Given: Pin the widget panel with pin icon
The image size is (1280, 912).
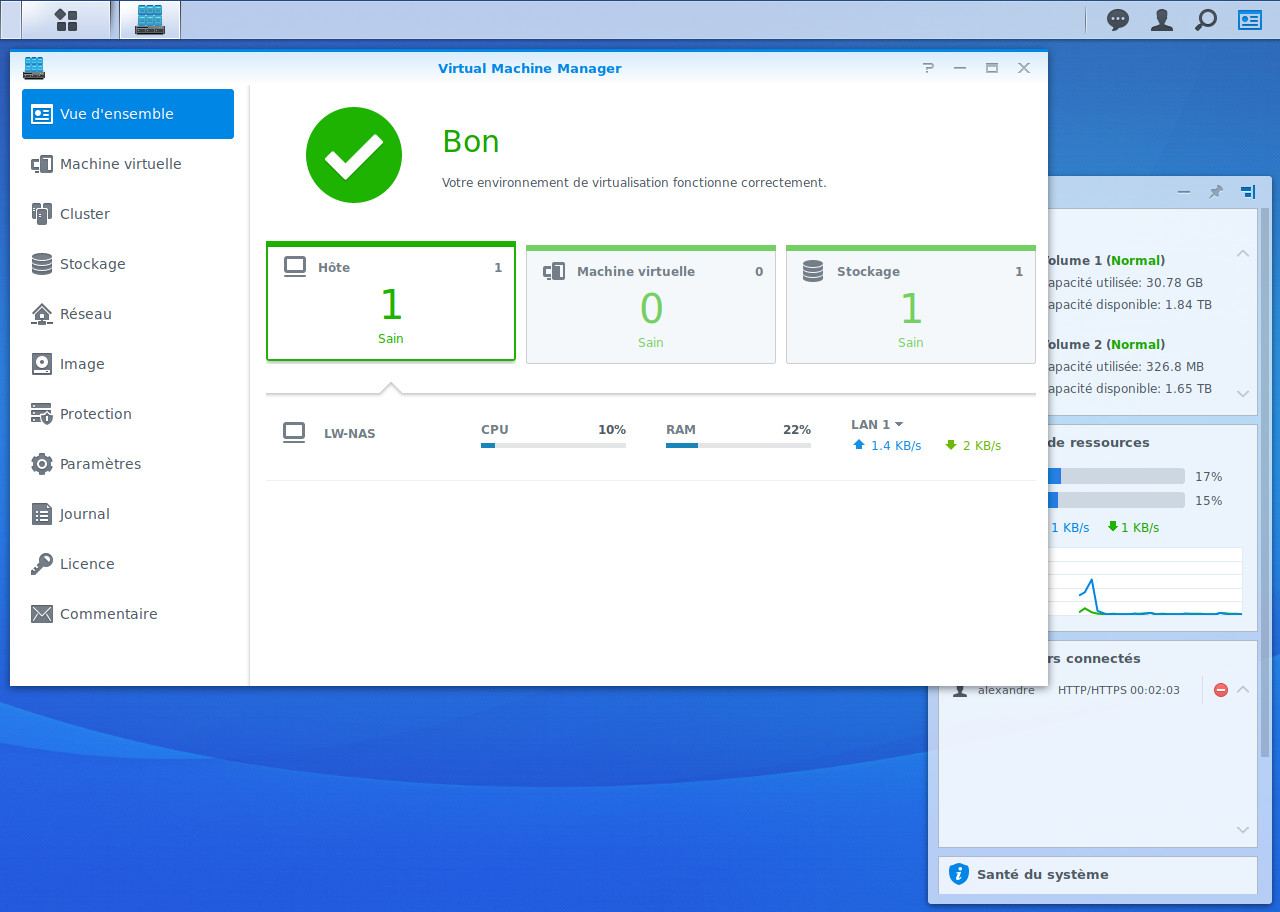Looking at the screenshot, I should coord(1215,192).
